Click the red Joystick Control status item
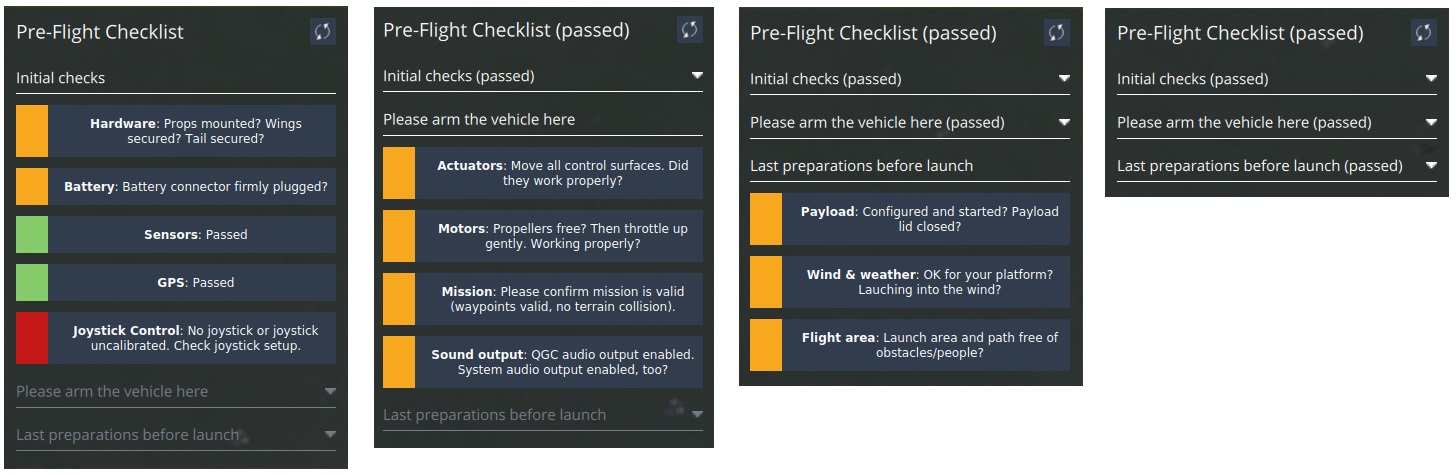The width and height of the screenshot is (1456, 475). [x=176, y=338]
